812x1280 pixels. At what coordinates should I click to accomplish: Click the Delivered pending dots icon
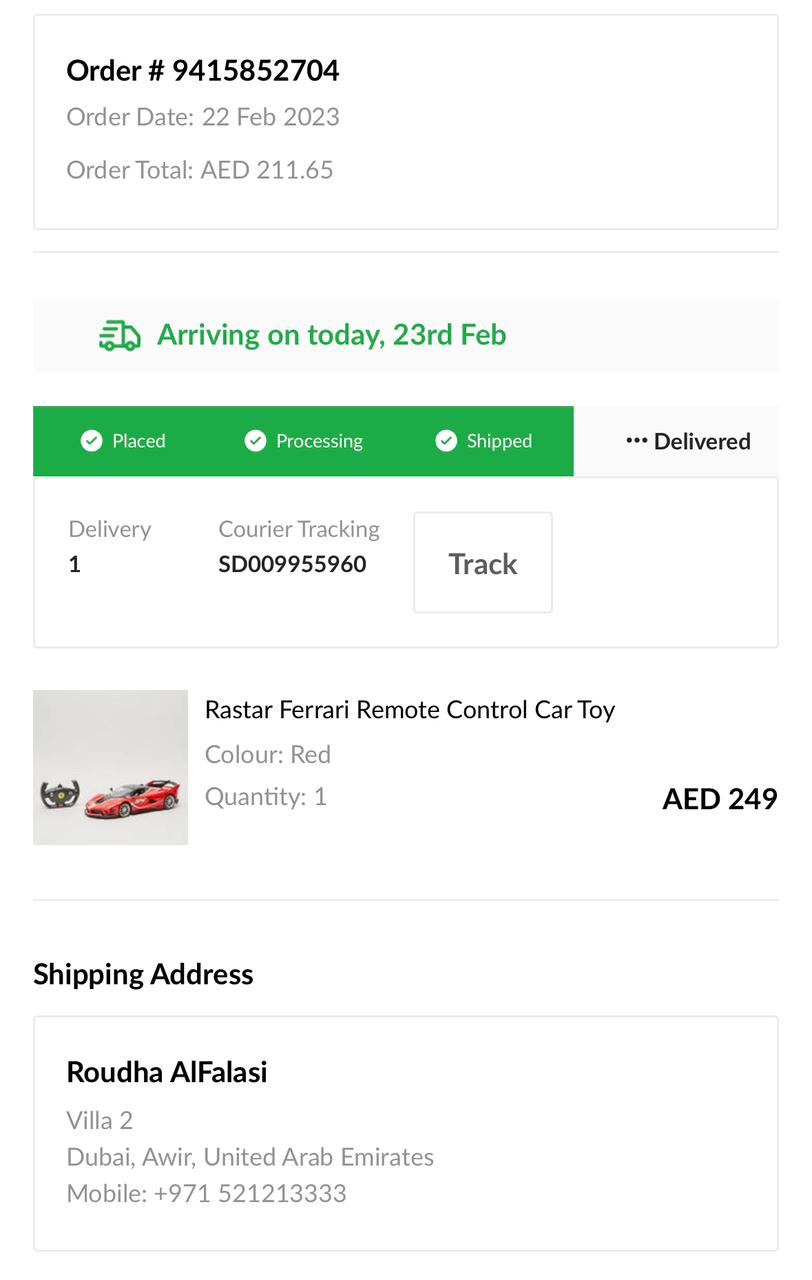pyautogui.click(x=636, y=441)
